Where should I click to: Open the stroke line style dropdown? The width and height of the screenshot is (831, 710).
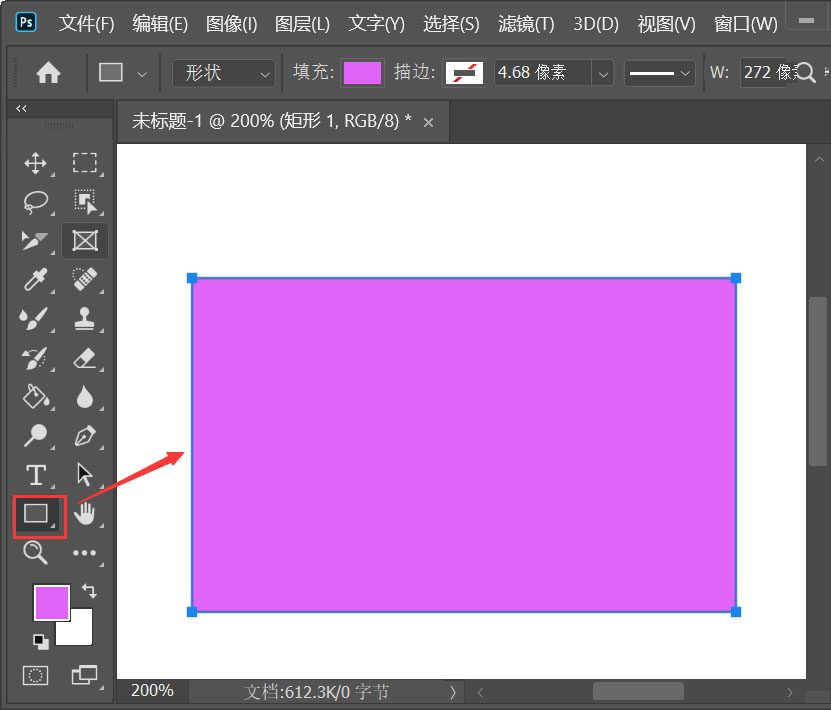(x=659, y=72)
